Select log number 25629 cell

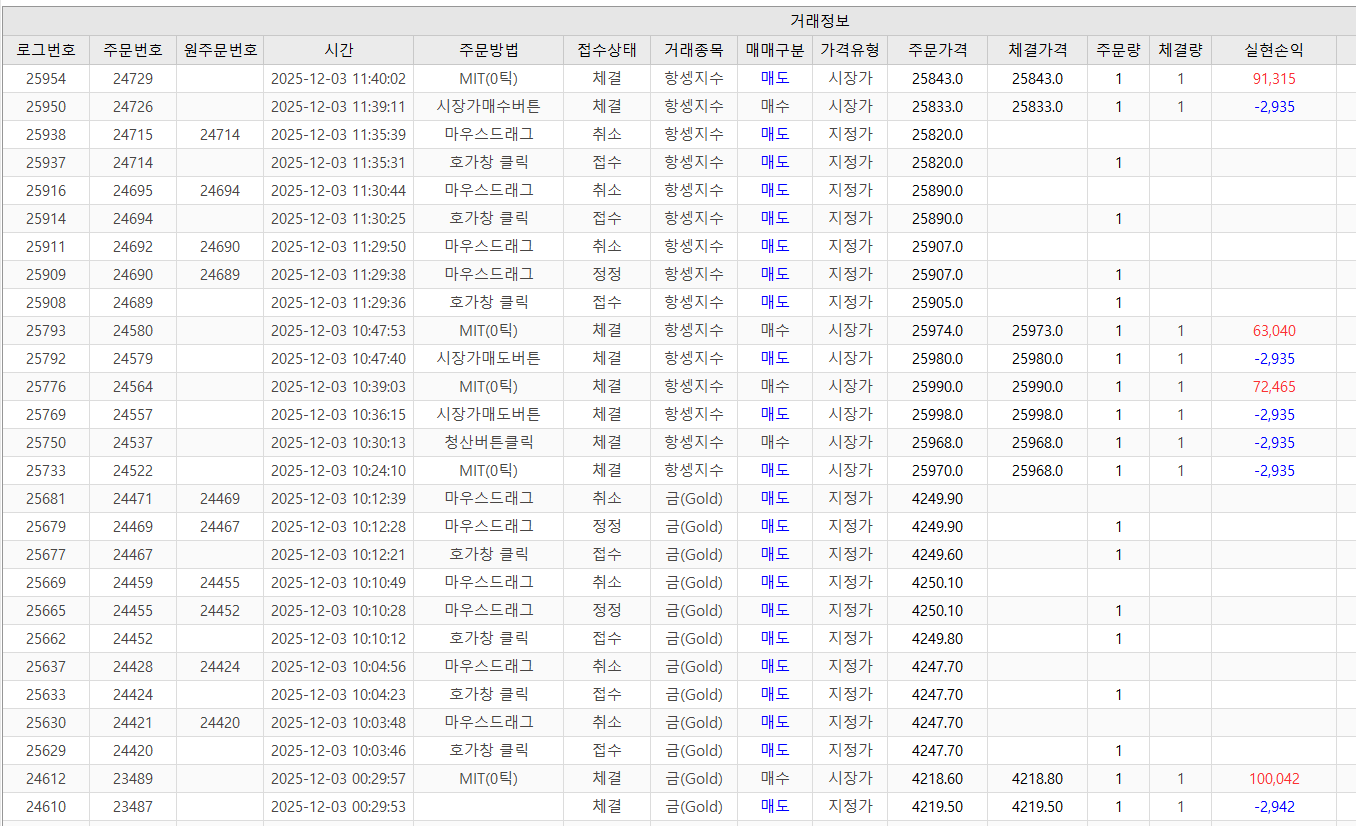point(46,750)
